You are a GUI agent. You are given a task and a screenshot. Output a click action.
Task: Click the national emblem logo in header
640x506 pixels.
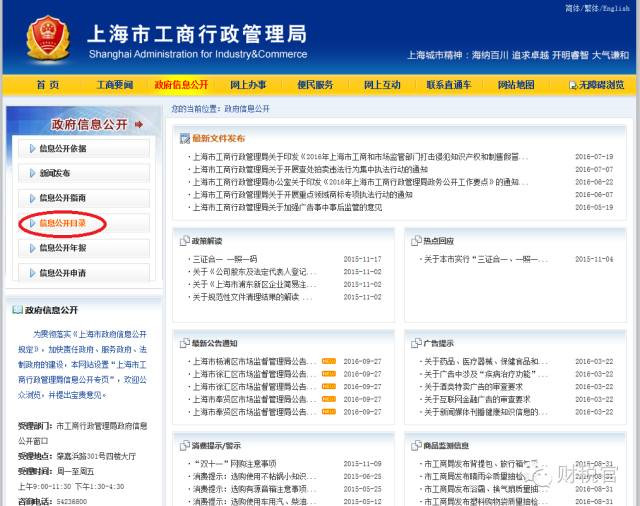coord(48,38)
